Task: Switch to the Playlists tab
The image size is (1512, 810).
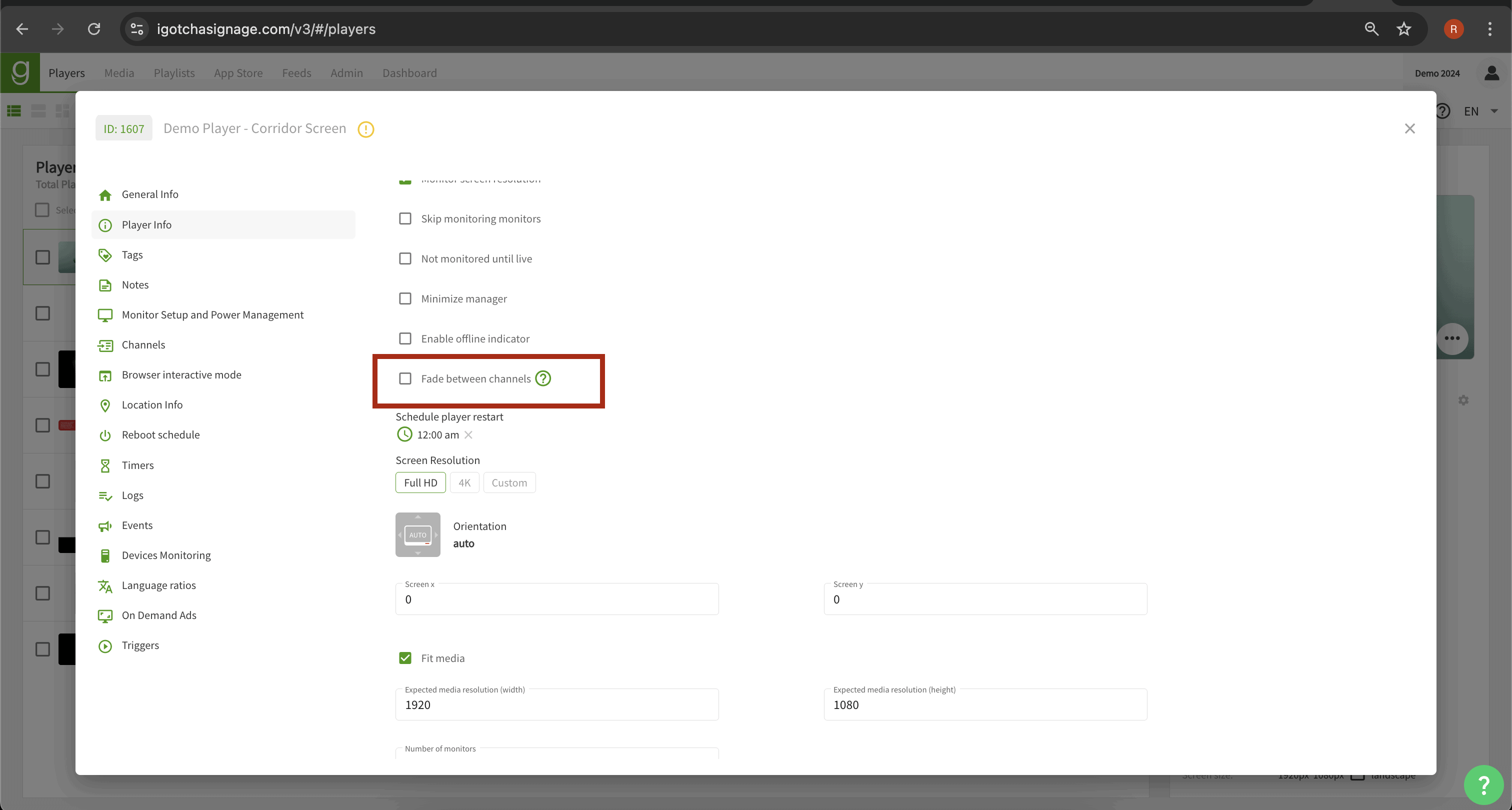Action: click(x=173, y=73)
